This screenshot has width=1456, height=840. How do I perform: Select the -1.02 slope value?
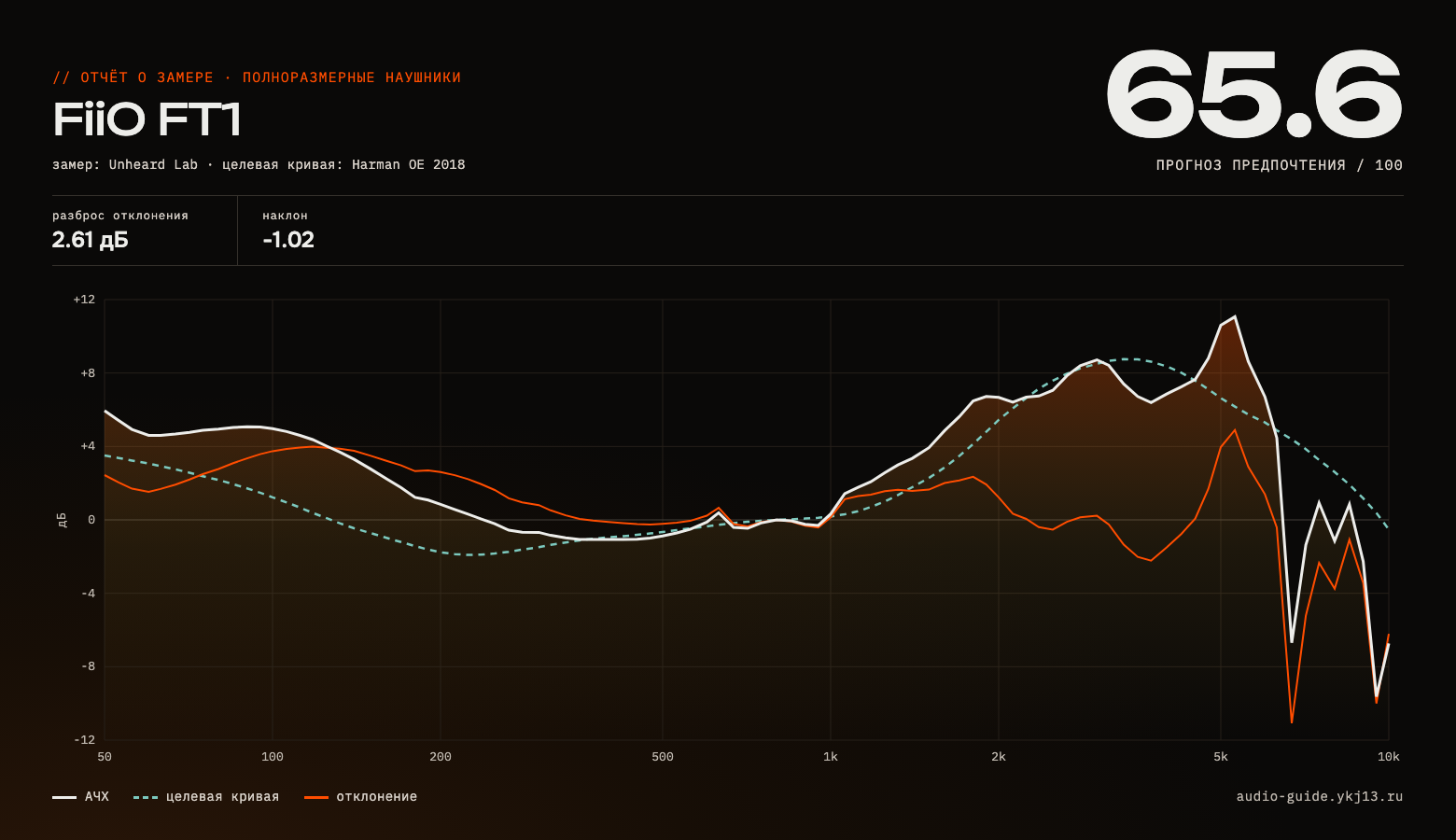(x=288, y=240)
